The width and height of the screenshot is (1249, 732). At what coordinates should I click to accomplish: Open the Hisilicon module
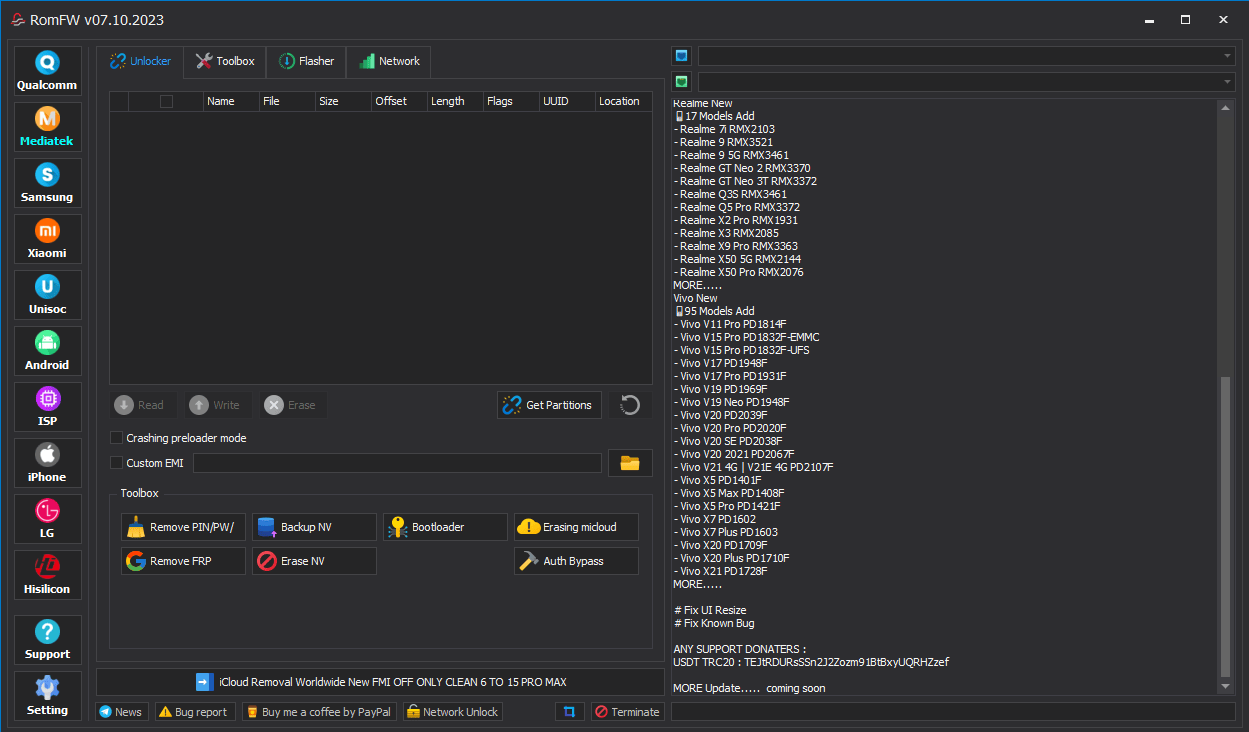(47, 575)
